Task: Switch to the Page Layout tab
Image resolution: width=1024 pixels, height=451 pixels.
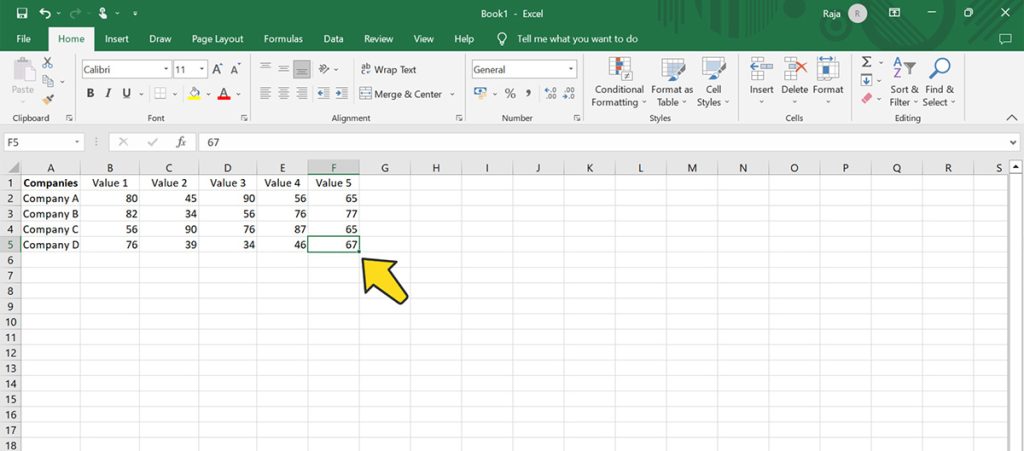Action: [217, 39]
